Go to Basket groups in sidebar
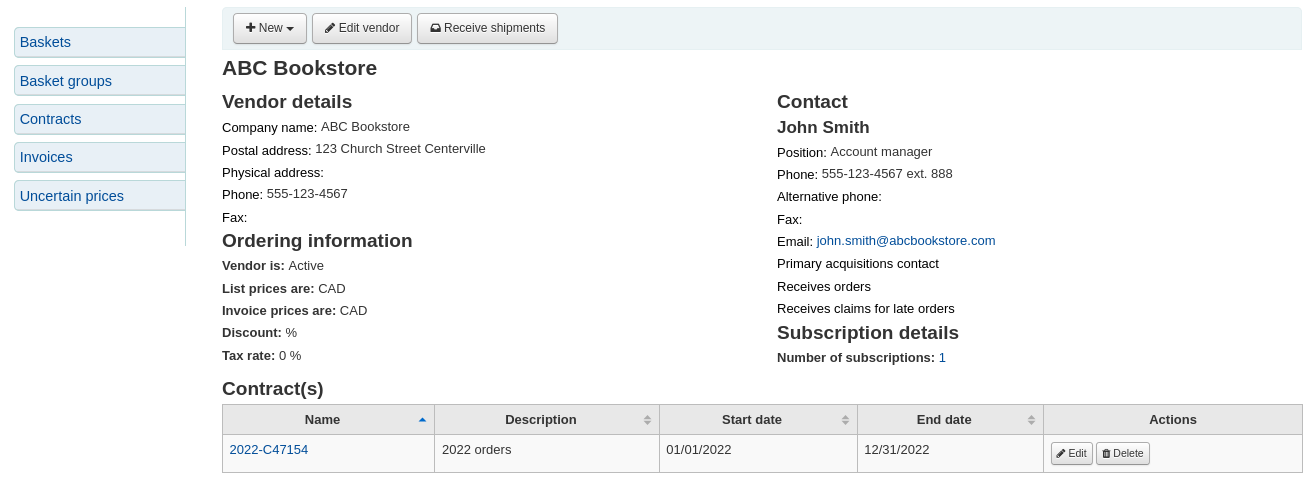Screen dimensions: 1308x484 click(x=99, y=81)
